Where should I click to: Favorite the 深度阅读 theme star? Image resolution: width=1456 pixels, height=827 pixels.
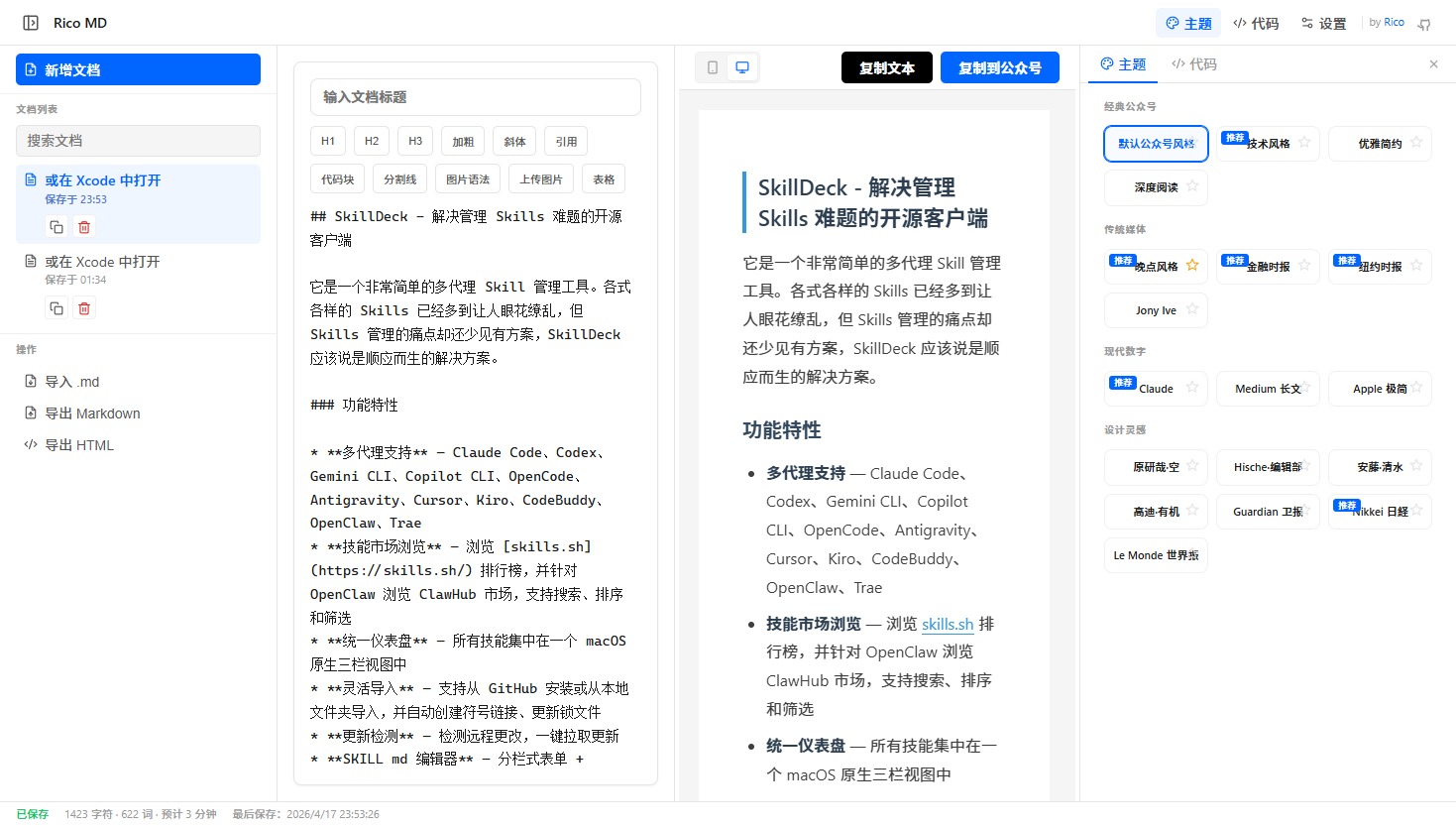1192,186
